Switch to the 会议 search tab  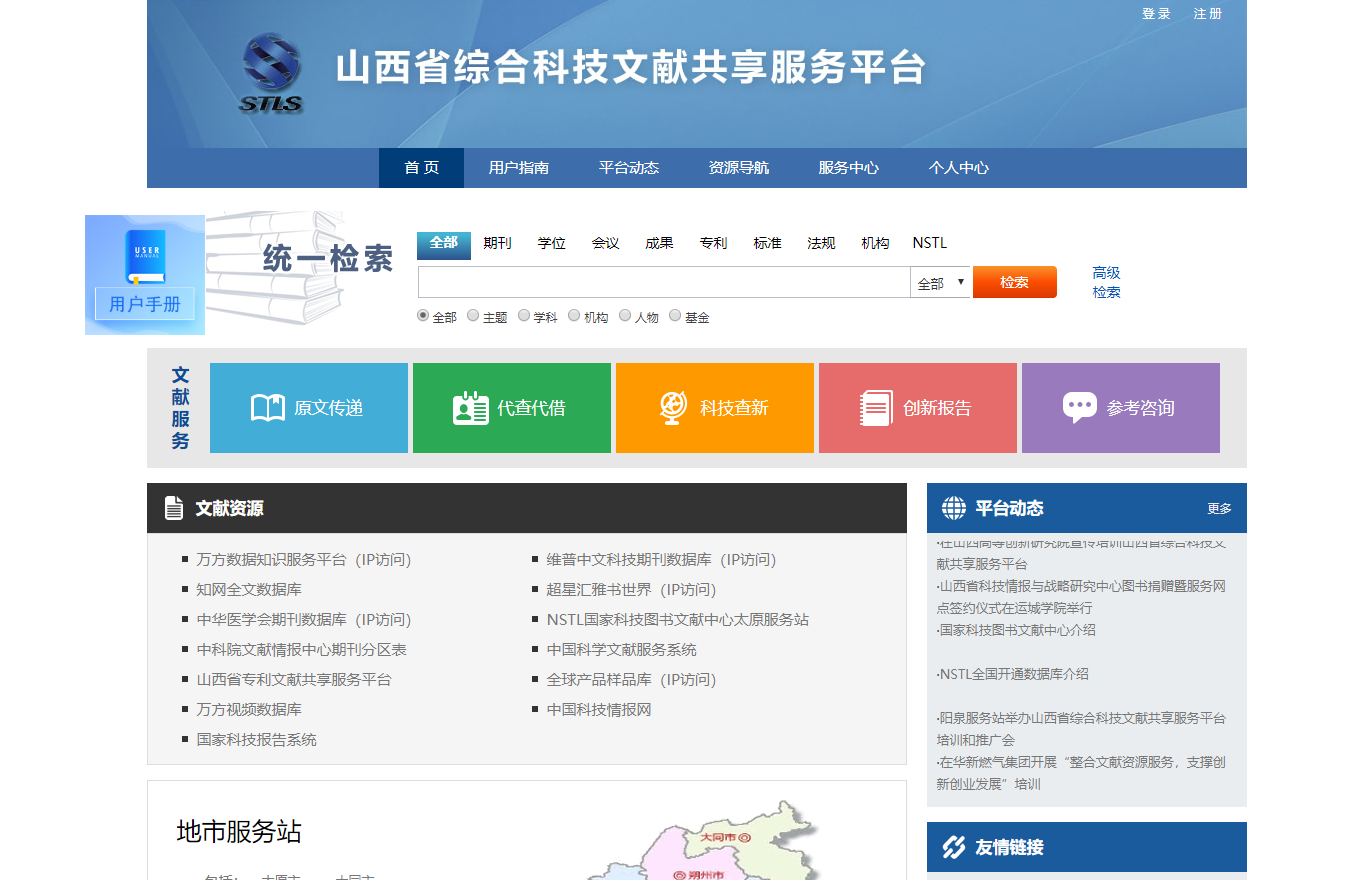[606, 243]
